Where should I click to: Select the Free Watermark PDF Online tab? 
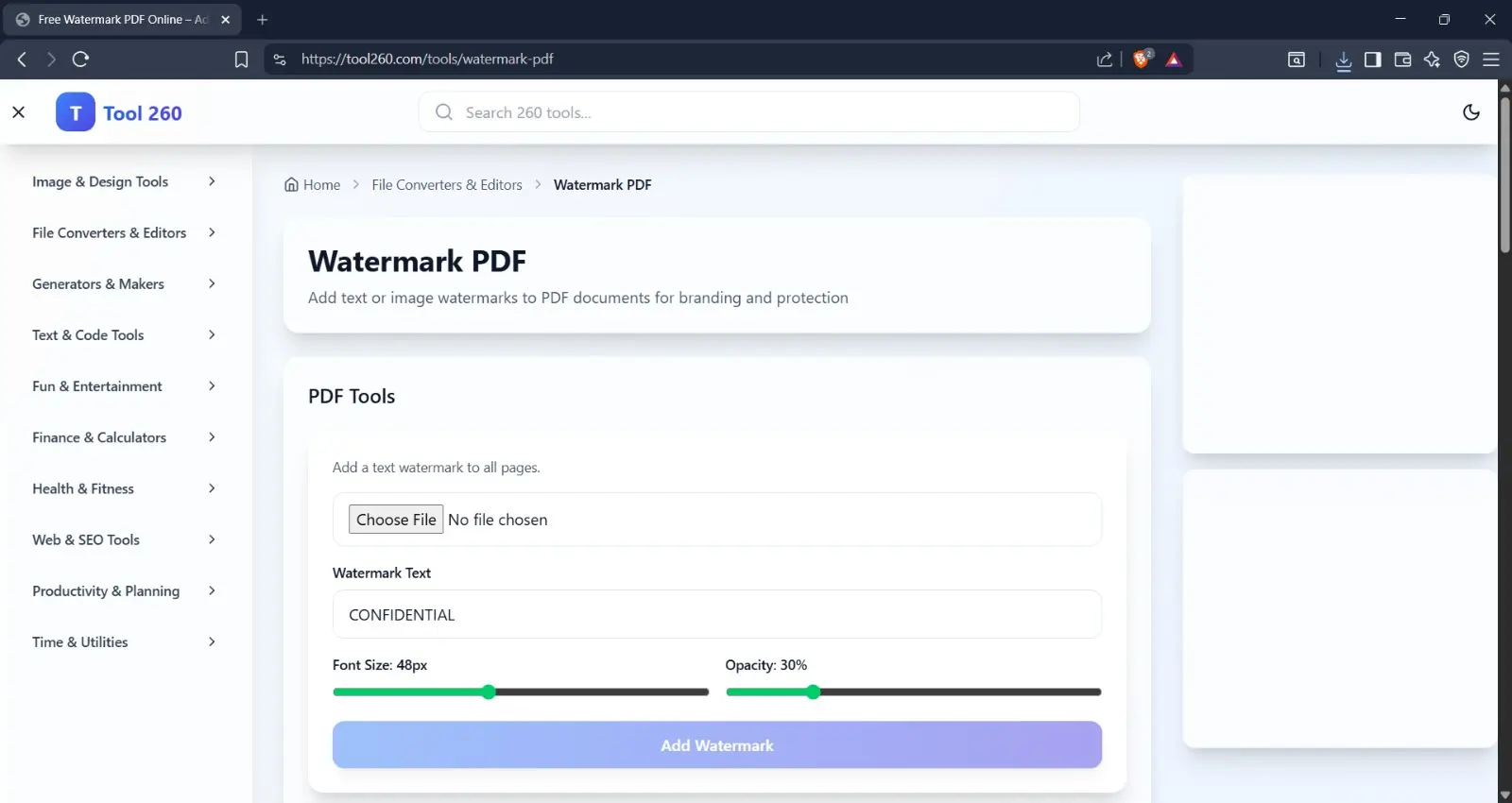point(123,19)
